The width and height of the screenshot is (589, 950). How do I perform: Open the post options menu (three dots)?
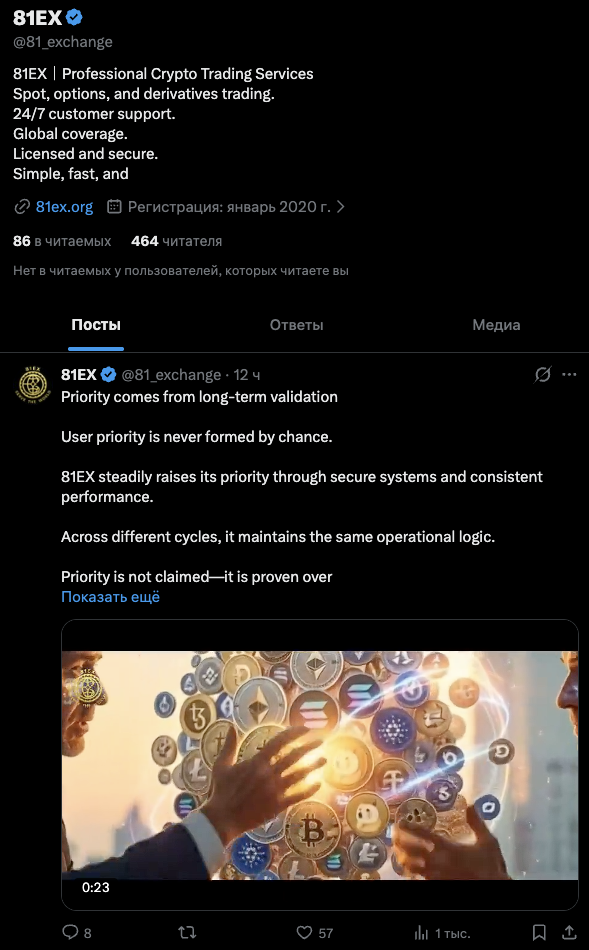569,374
